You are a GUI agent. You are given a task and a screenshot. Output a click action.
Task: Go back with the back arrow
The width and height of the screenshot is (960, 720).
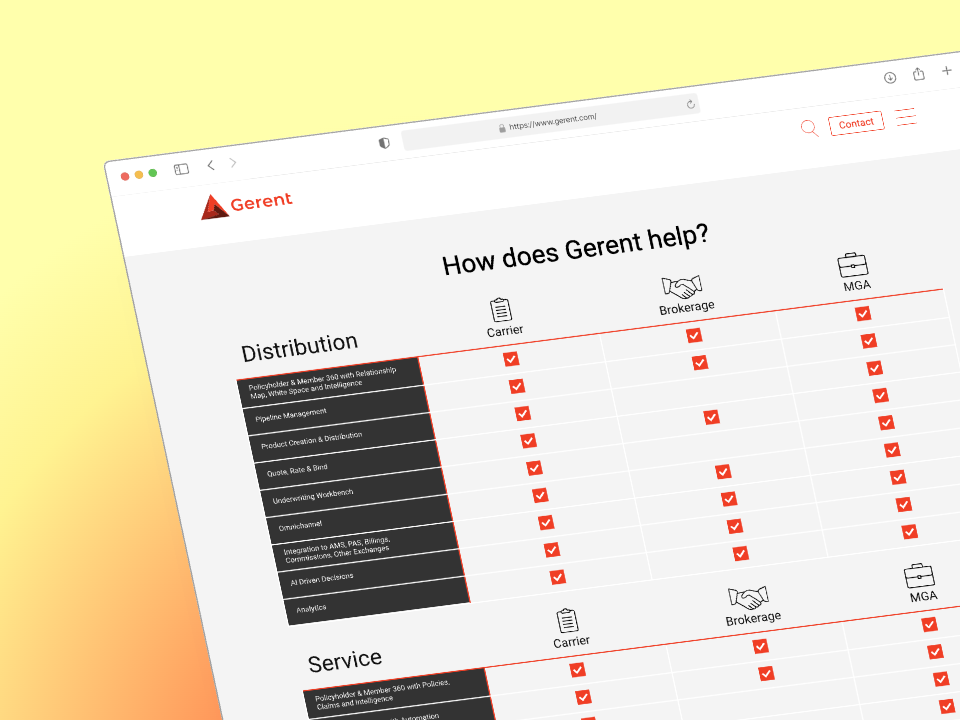pos(211,165)
